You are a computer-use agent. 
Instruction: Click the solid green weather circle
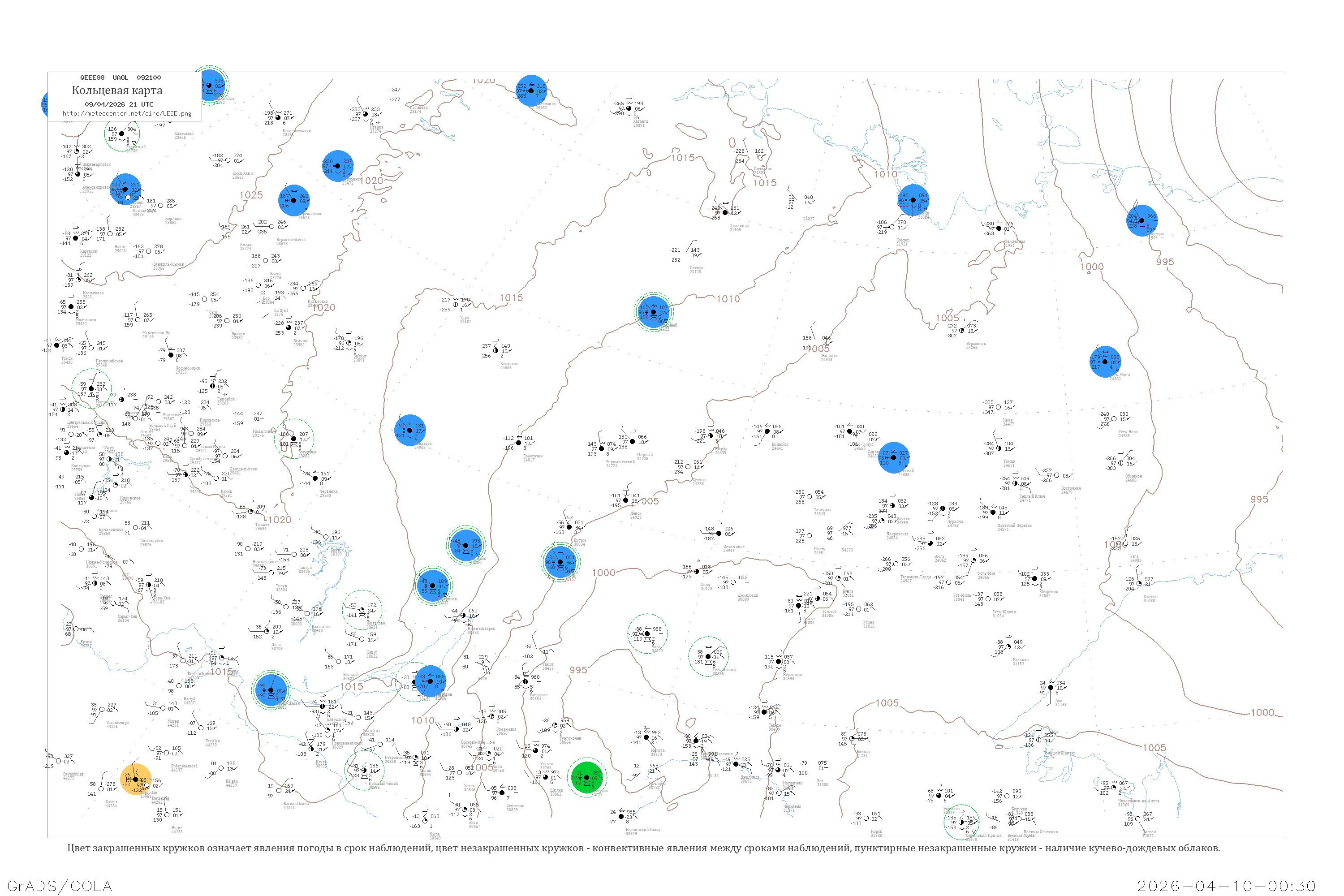coord(587,778)
